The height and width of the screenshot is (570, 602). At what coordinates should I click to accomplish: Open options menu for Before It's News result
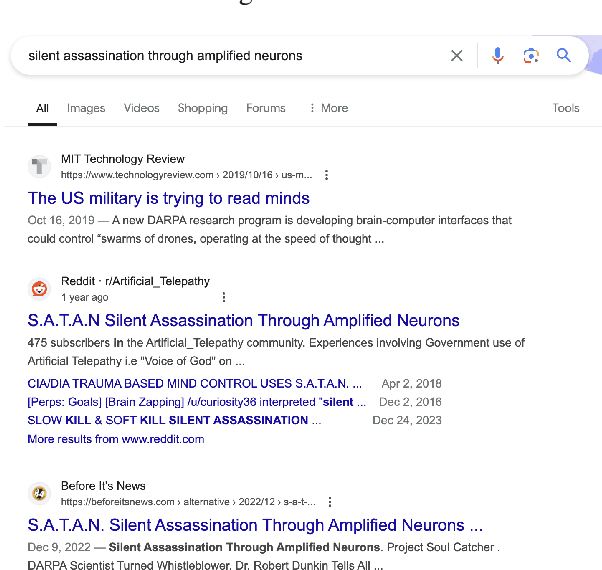click(x=330, y=502)
